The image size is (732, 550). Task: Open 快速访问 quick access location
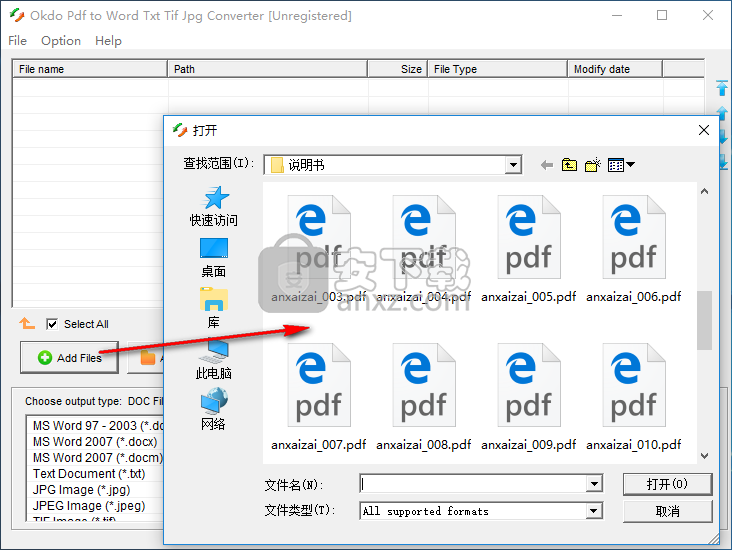[x=214, y=206]
